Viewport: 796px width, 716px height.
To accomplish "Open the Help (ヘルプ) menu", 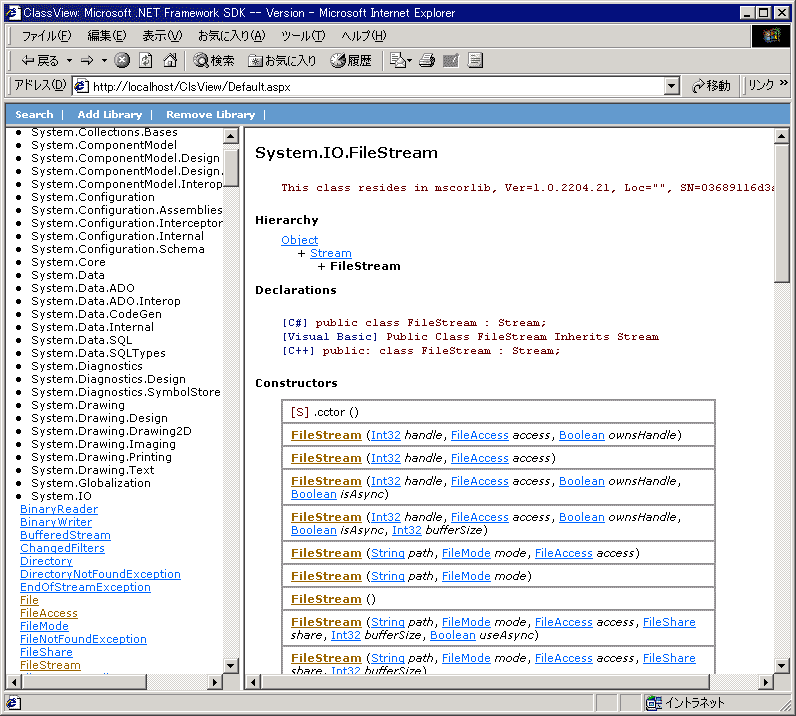I will click(363, 36).
